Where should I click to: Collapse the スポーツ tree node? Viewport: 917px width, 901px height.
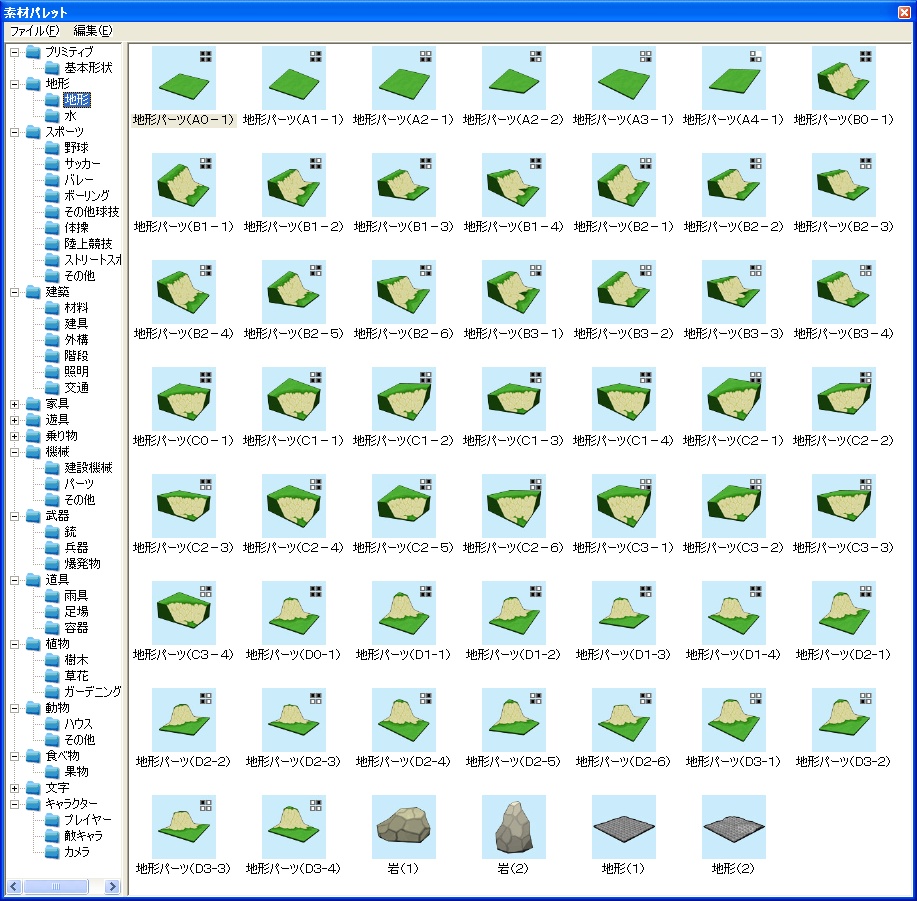(x=15, y=132)
